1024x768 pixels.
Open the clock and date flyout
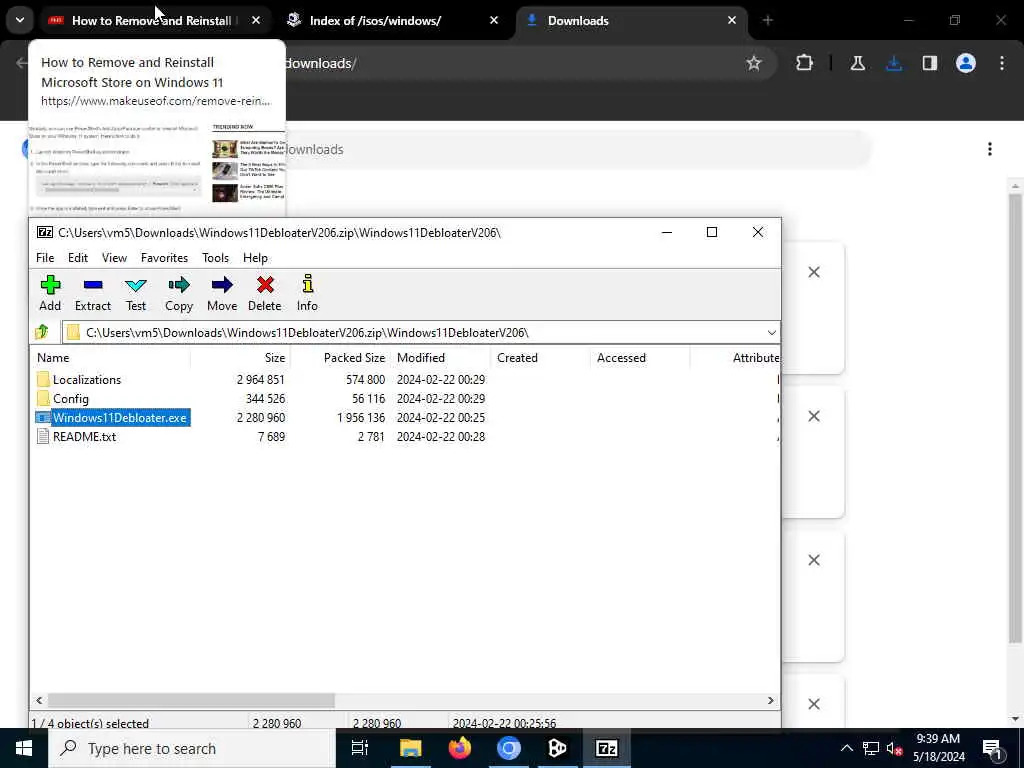pyautogui.click(x=938, y=748)
